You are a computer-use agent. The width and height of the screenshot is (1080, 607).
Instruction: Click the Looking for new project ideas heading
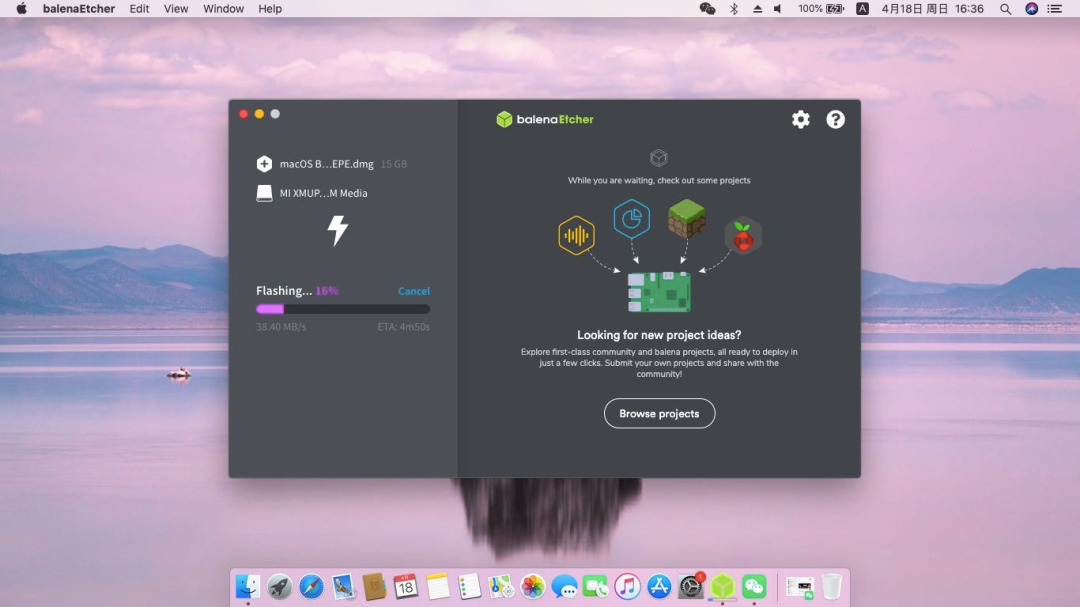(659, 335)
